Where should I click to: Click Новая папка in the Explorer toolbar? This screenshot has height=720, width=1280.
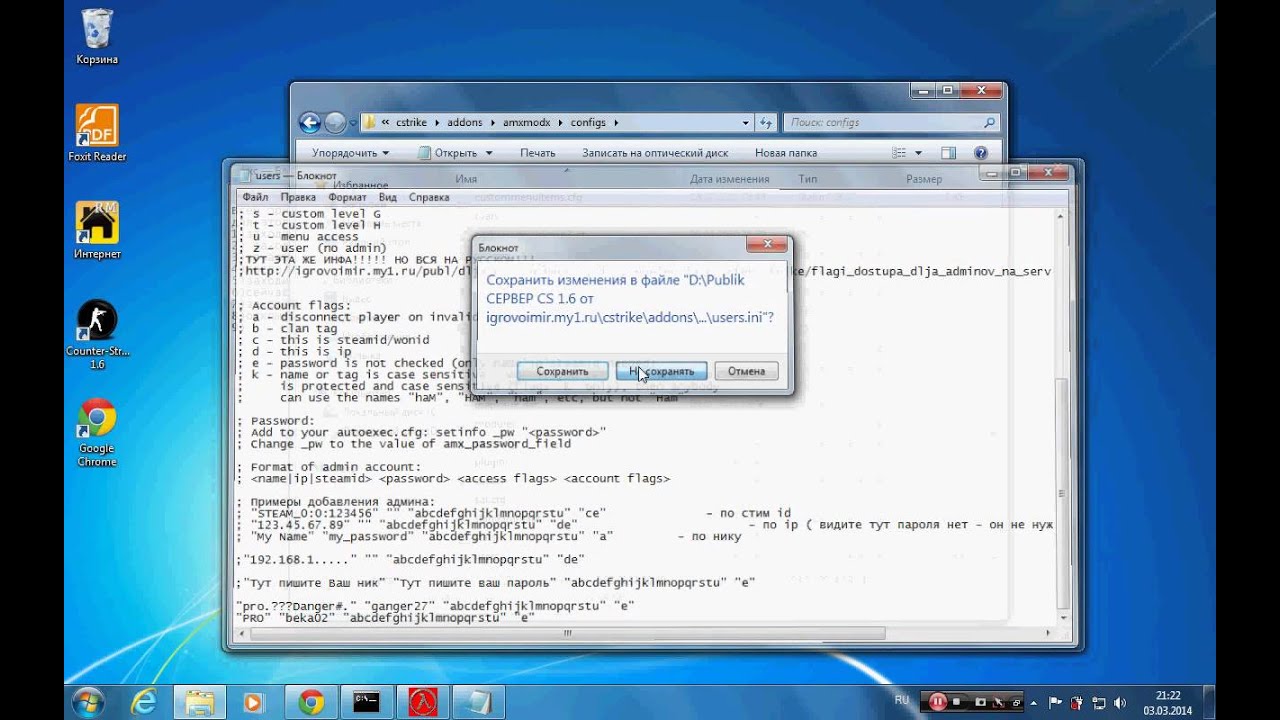[x=786, y=153]
